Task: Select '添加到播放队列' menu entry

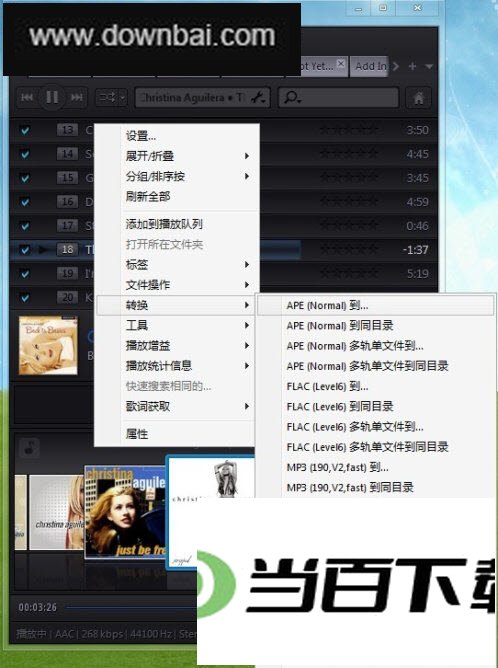Action: click(x=178, y=224)
